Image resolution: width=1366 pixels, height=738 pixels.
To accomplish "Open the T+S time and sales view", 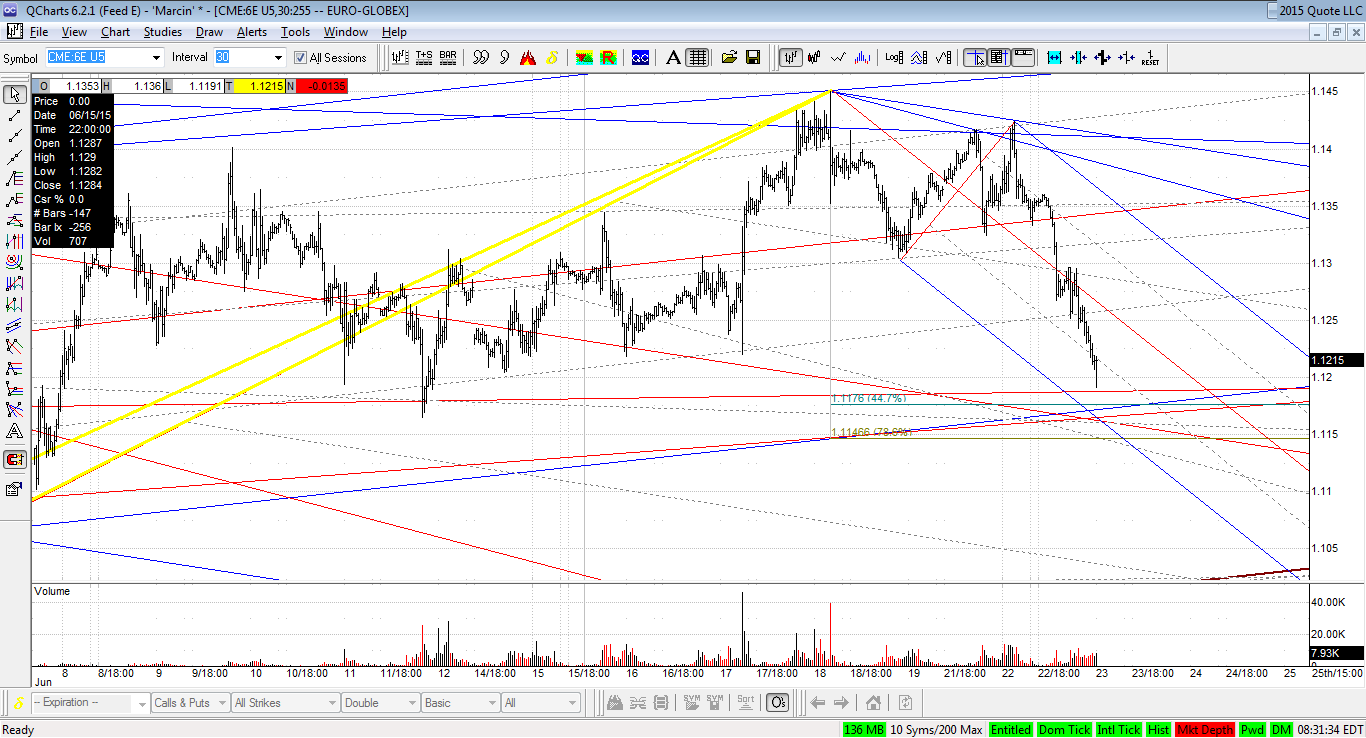I will 424,57.
